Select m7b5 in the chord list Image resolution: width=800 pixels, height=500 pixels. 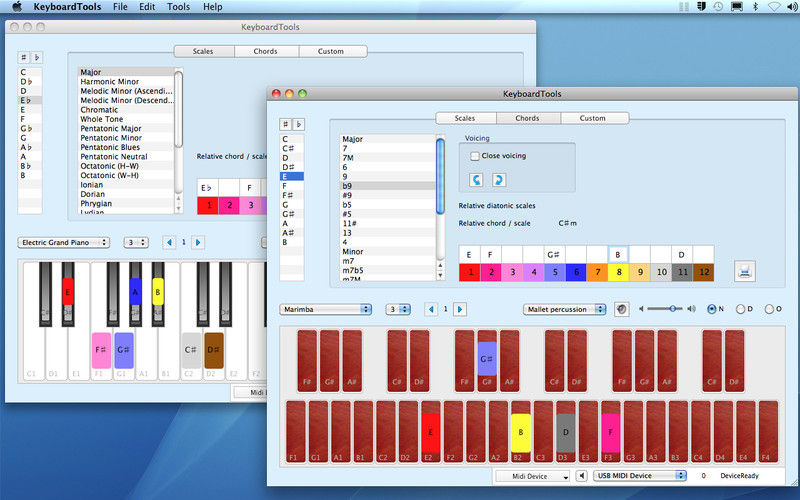coord(388,270)
